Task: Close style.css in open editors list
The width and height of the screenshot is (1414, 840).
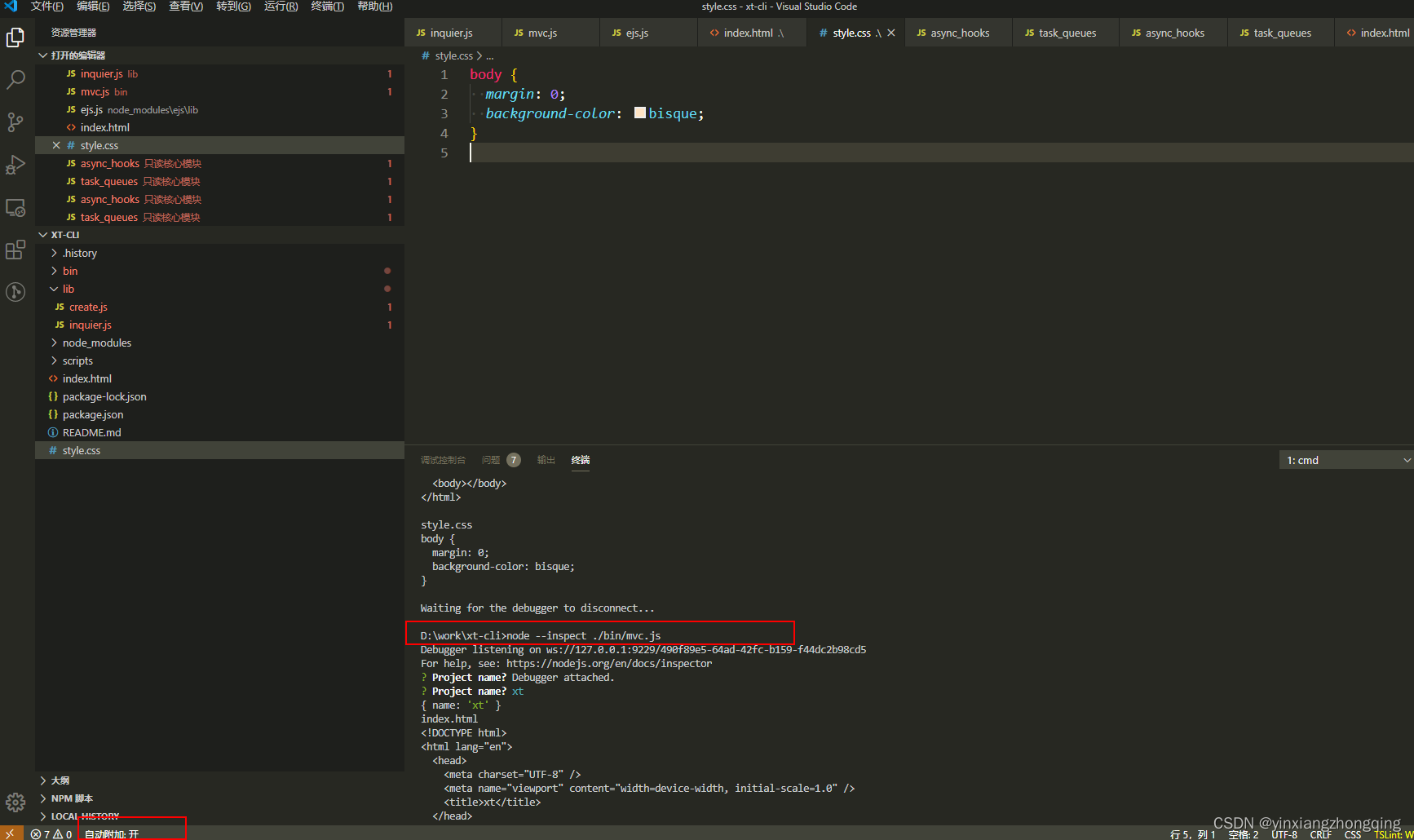Action: click(x=55, y=144)
